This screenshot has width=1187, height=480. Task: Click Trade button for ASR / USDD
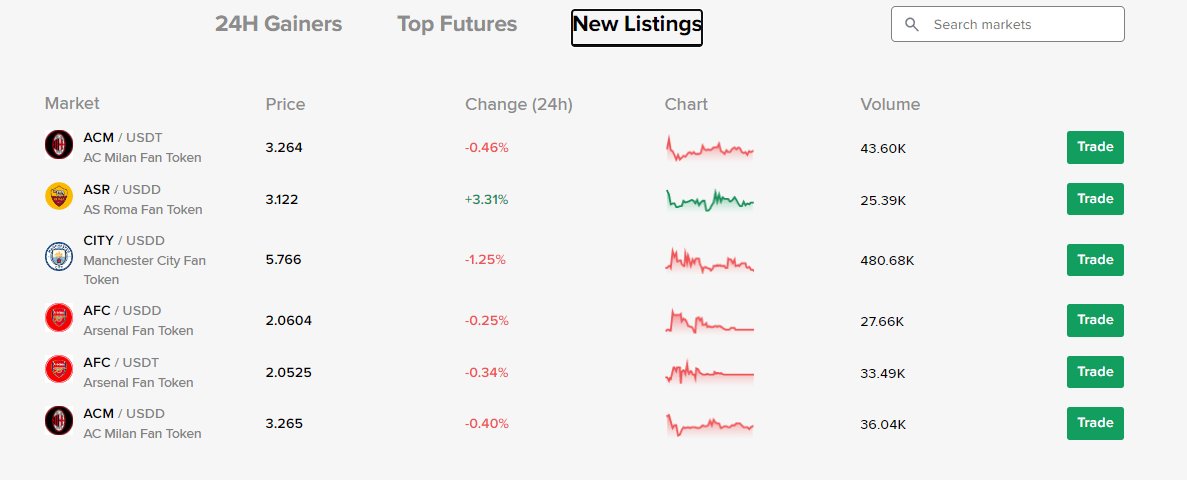(x=1095, y=199)
